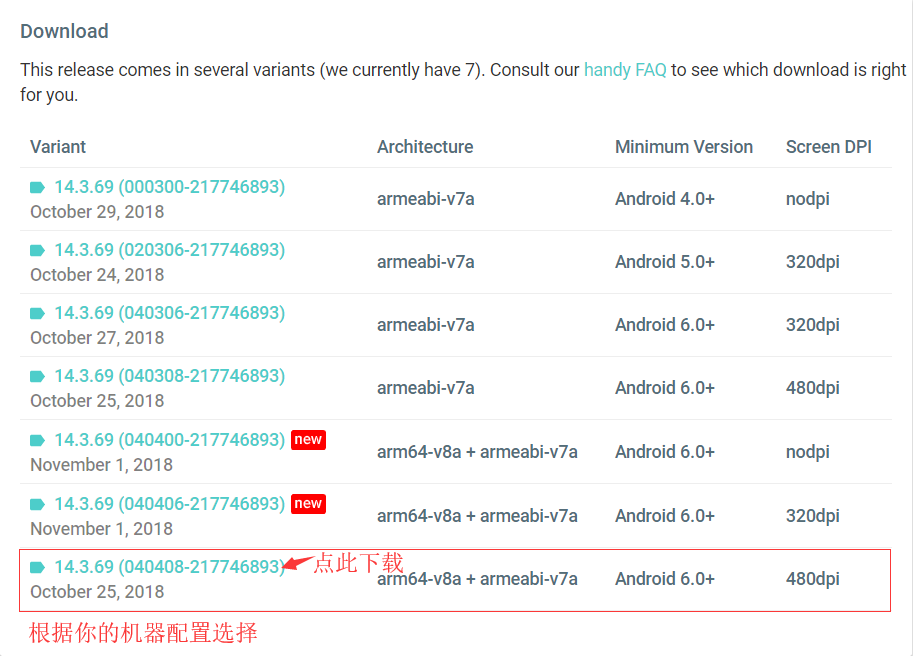Open variant 14.3.69 (040406-217746893)
Screen dimensions: 913x656
click(169, 503)
